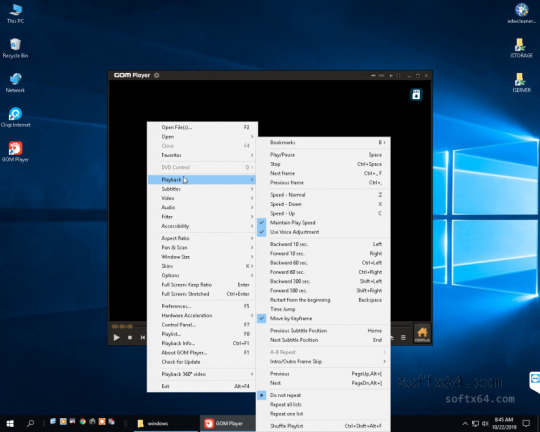This screenshot has width=540, height=432.
Task: Open Control Panel... menu entry
Action: (202, 325)
